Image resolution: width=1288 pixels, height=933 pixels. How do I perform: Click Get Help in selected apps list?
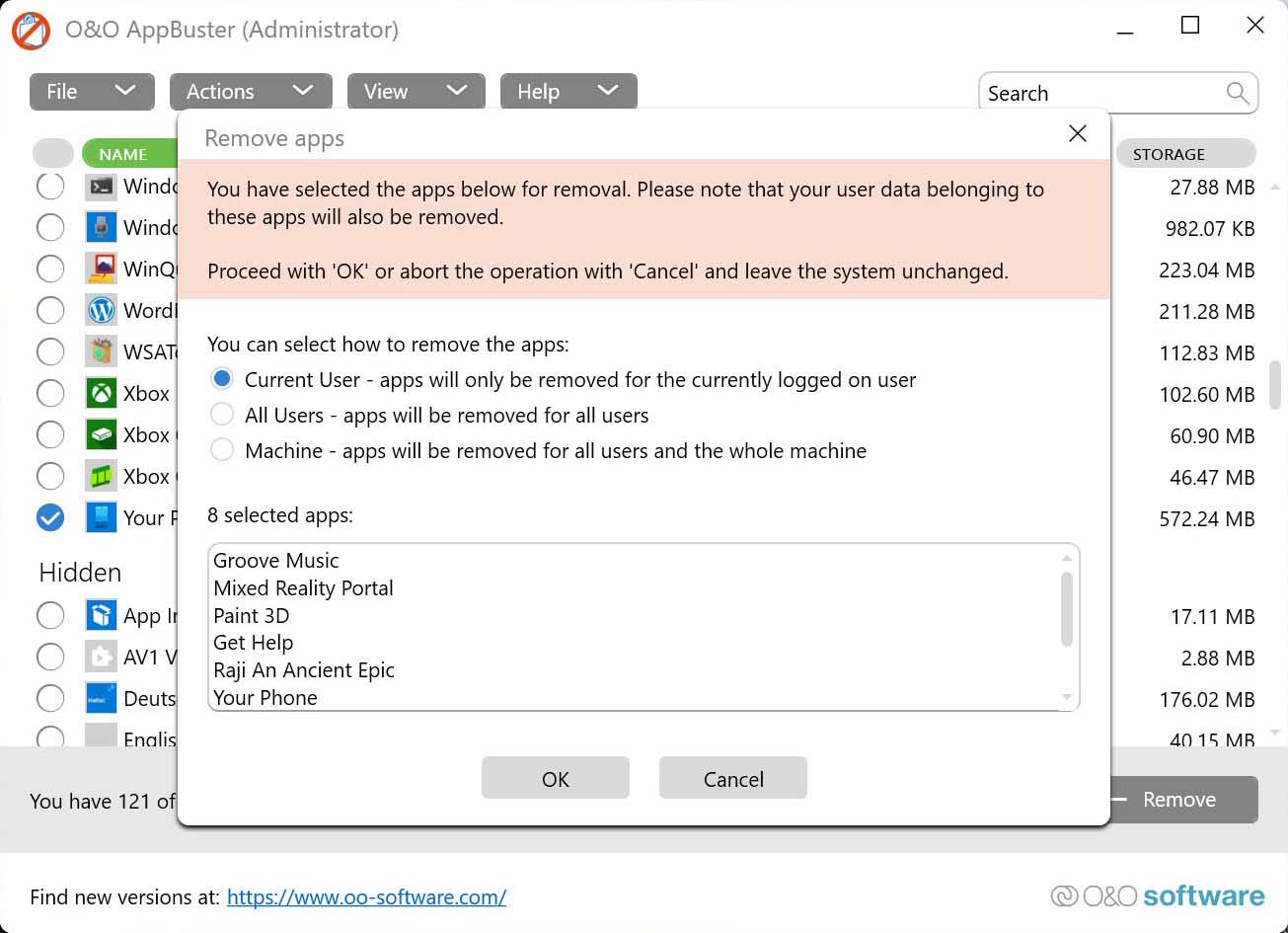coord(253,642)
